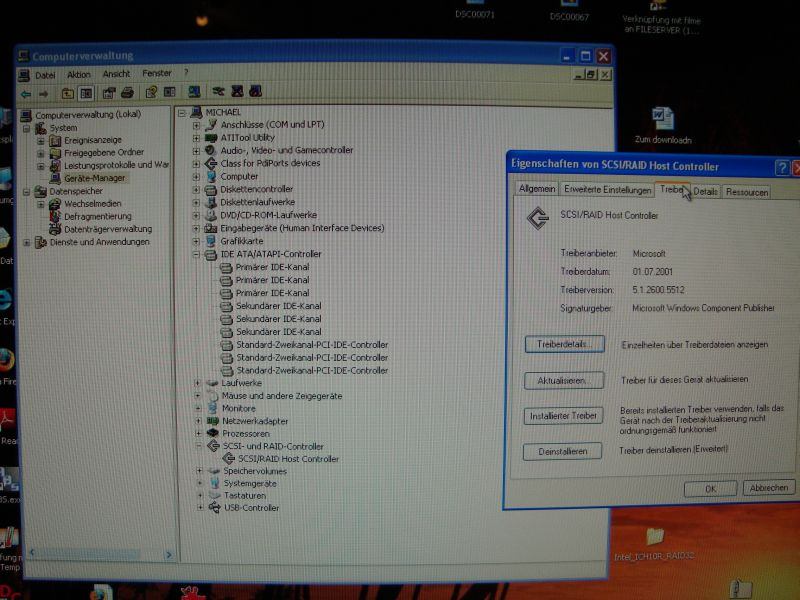The width and height of the screenshot is (800, 600).
Task: Click the Aktualisieren button
Action: [564, 381]
